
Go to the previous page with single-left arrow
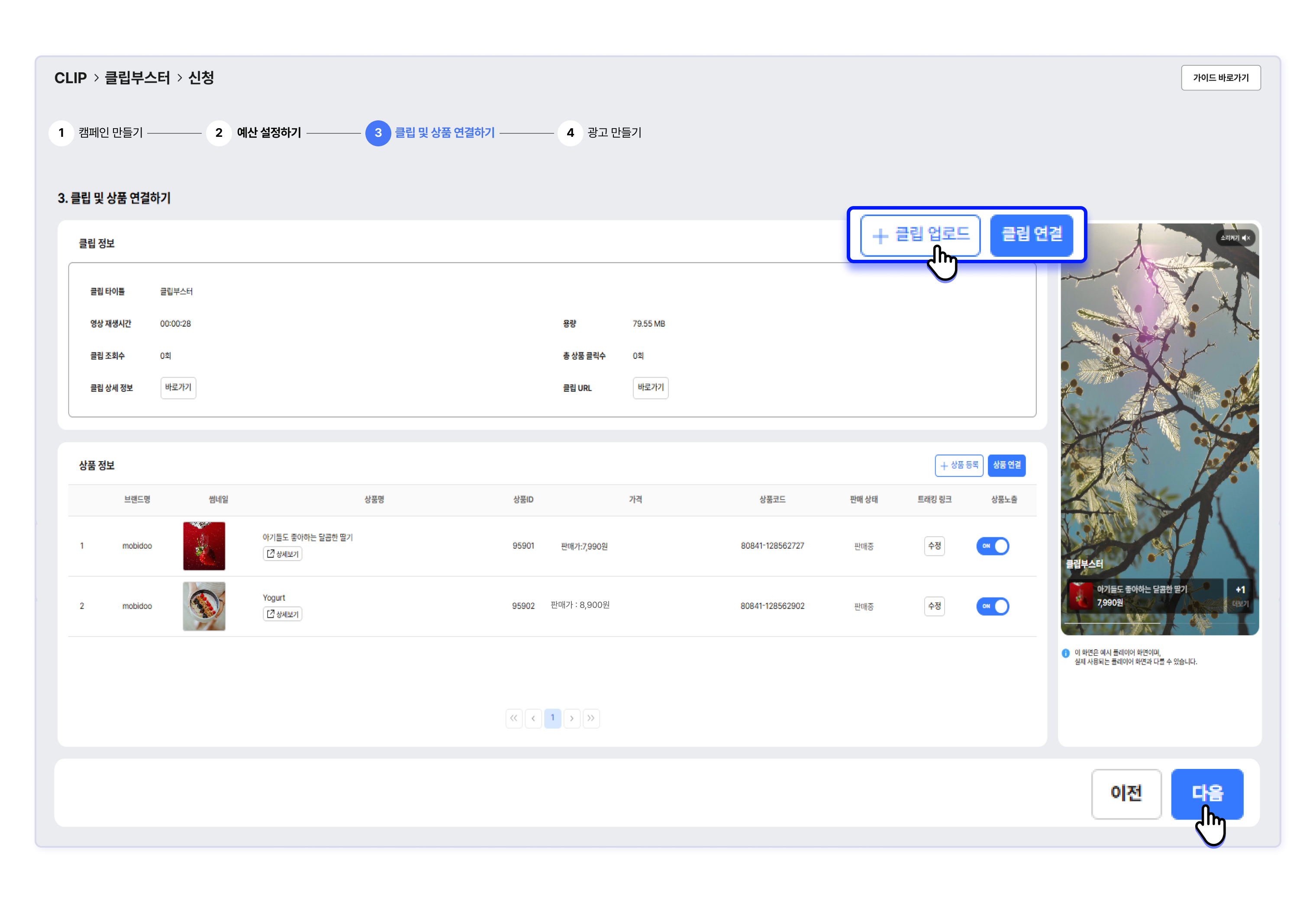[533, 718]
